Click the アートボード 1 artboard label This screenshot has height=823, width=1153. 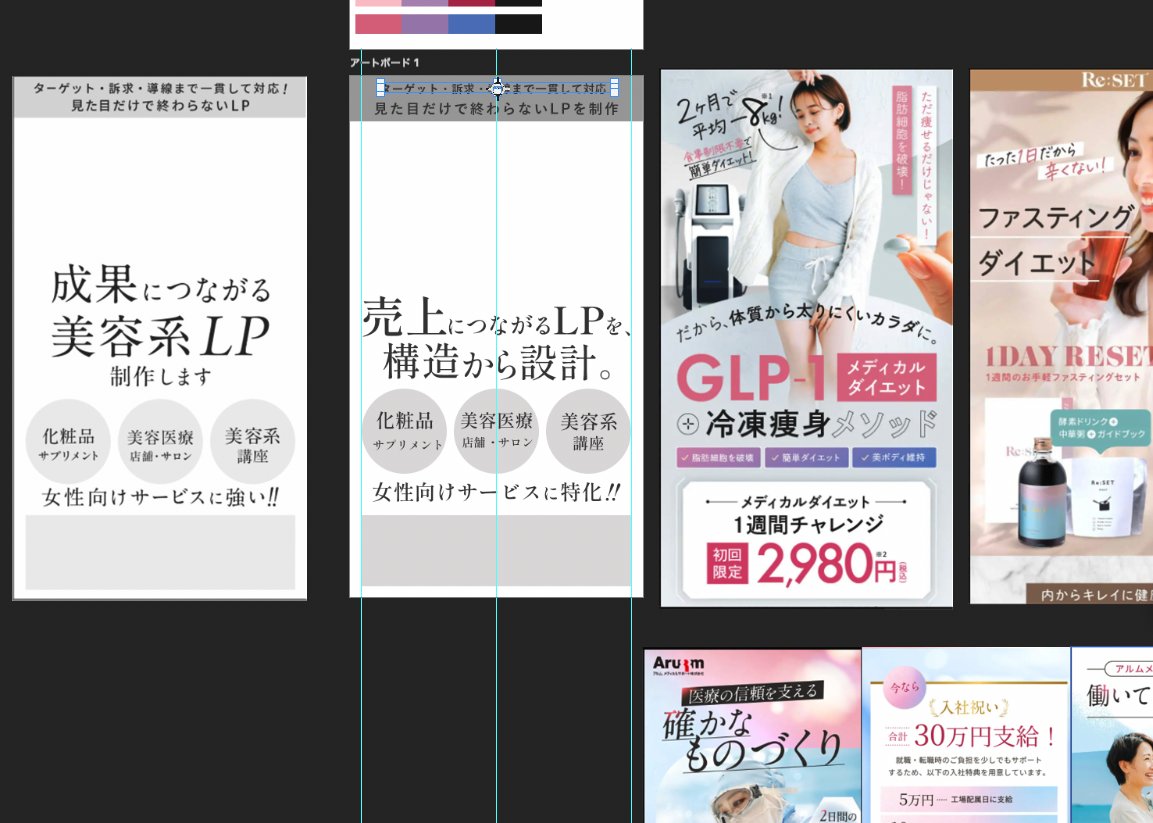coord(385,63)
